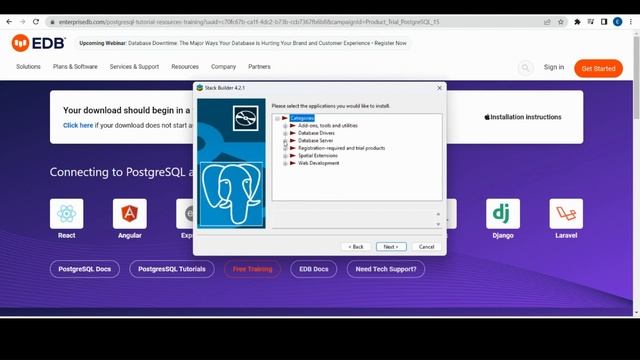Expand the Database Server node

pos(285,141)
